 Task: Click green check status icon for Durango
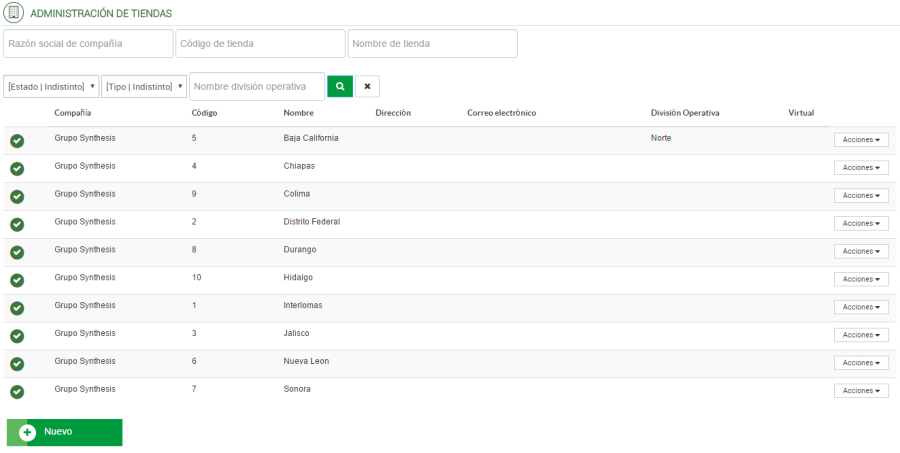coord(17,252)
